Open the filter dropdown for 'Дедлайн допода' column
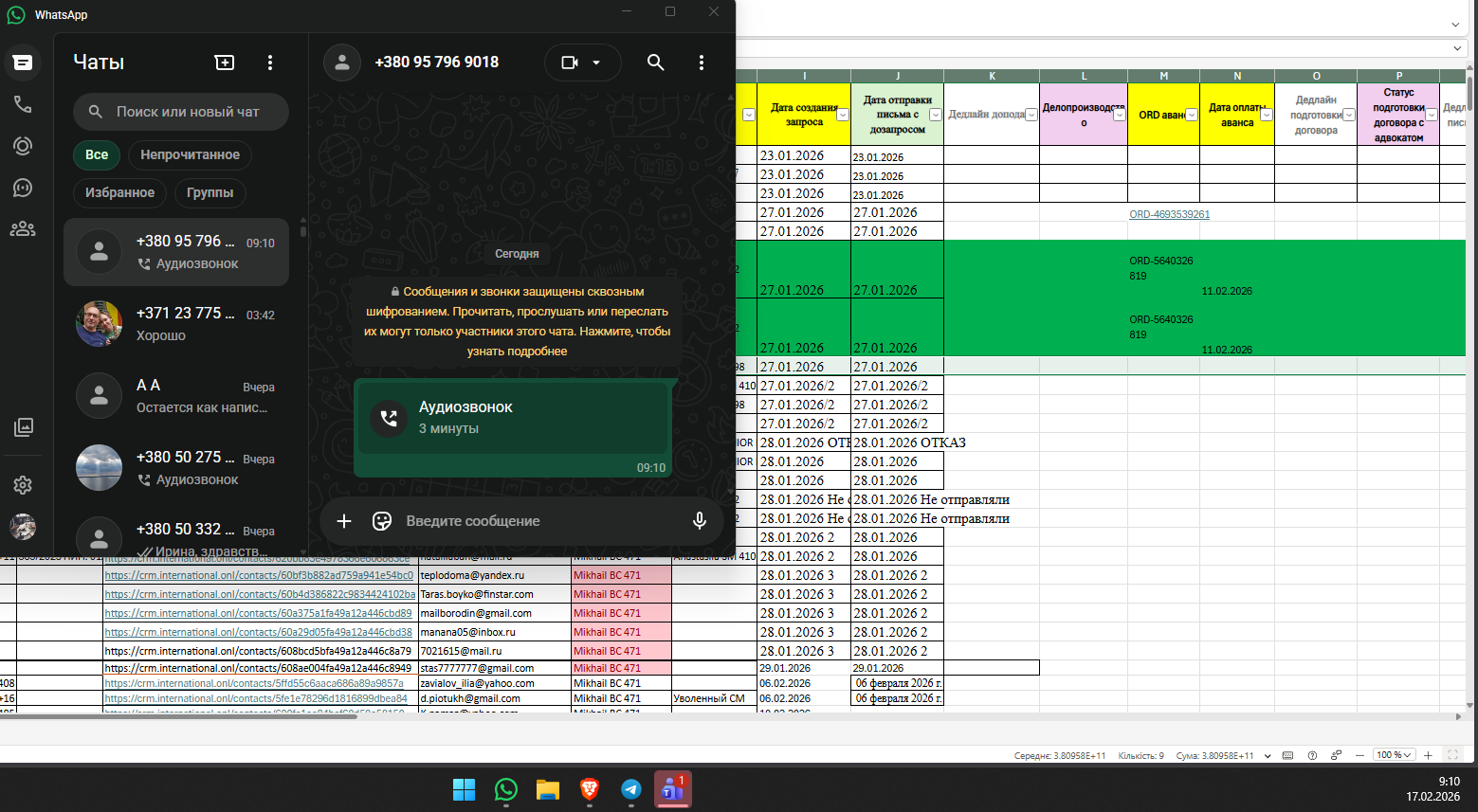Image resolution: width=1478 pixels, height=812 pixels. coord(1031,115)
